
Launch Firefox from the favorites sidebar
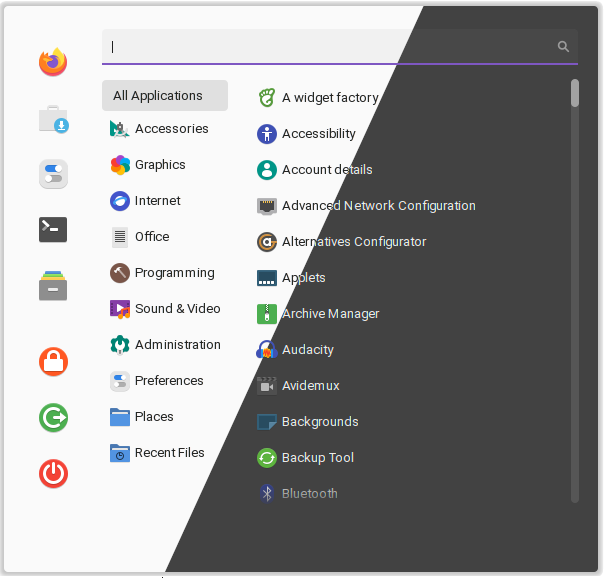pos(53,62)
